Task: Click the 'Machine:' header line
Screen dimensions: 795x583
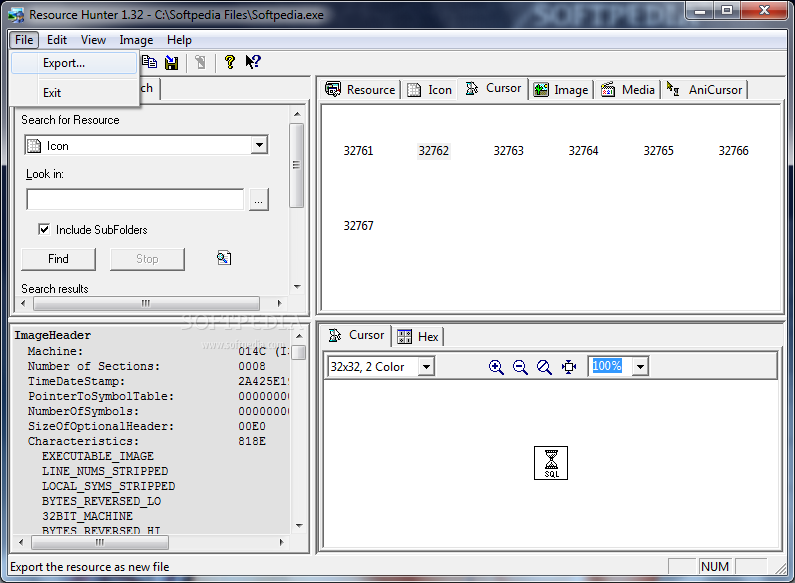Action: (55, 351)
